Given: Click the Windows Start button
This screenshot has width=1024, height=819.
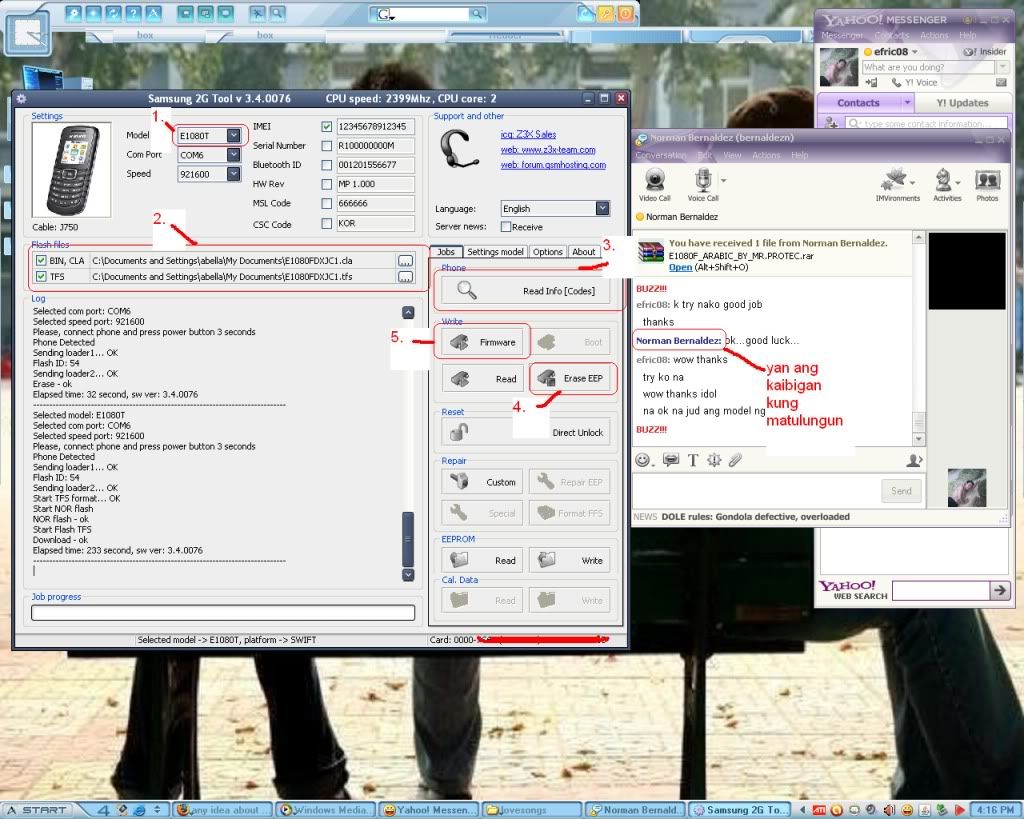Looking at the screenshot, I should (x=37, y=809).
